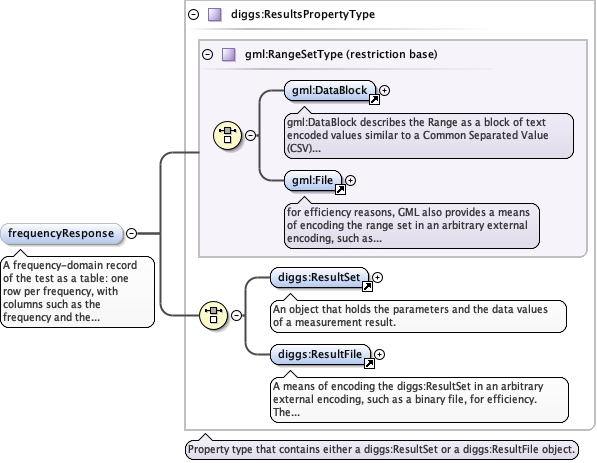This screenshot has width=597, height=463.
Task: Follow the reference arrow on diggs:ResultFile
Action: click(x=369, y=364)
